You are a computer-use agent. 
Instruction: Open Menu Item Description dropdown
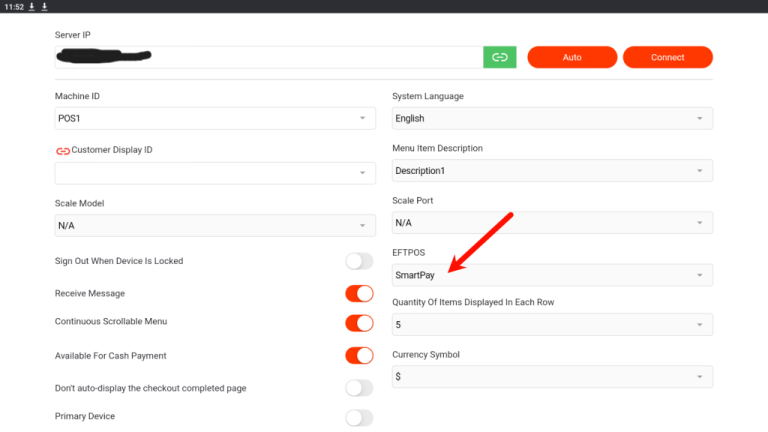(552, 170)
